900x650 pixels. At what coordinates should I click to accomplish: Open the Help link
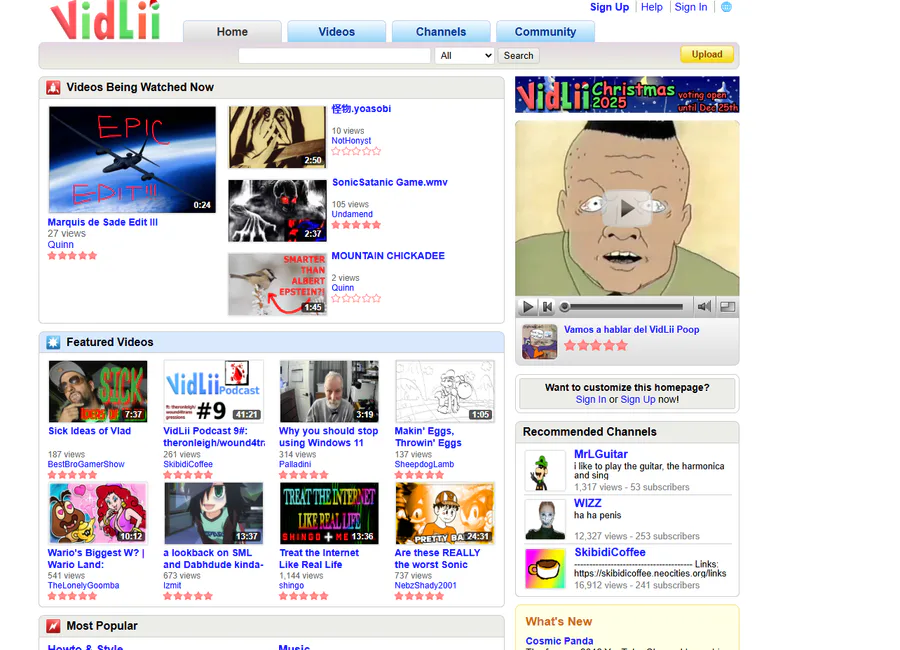651,7
